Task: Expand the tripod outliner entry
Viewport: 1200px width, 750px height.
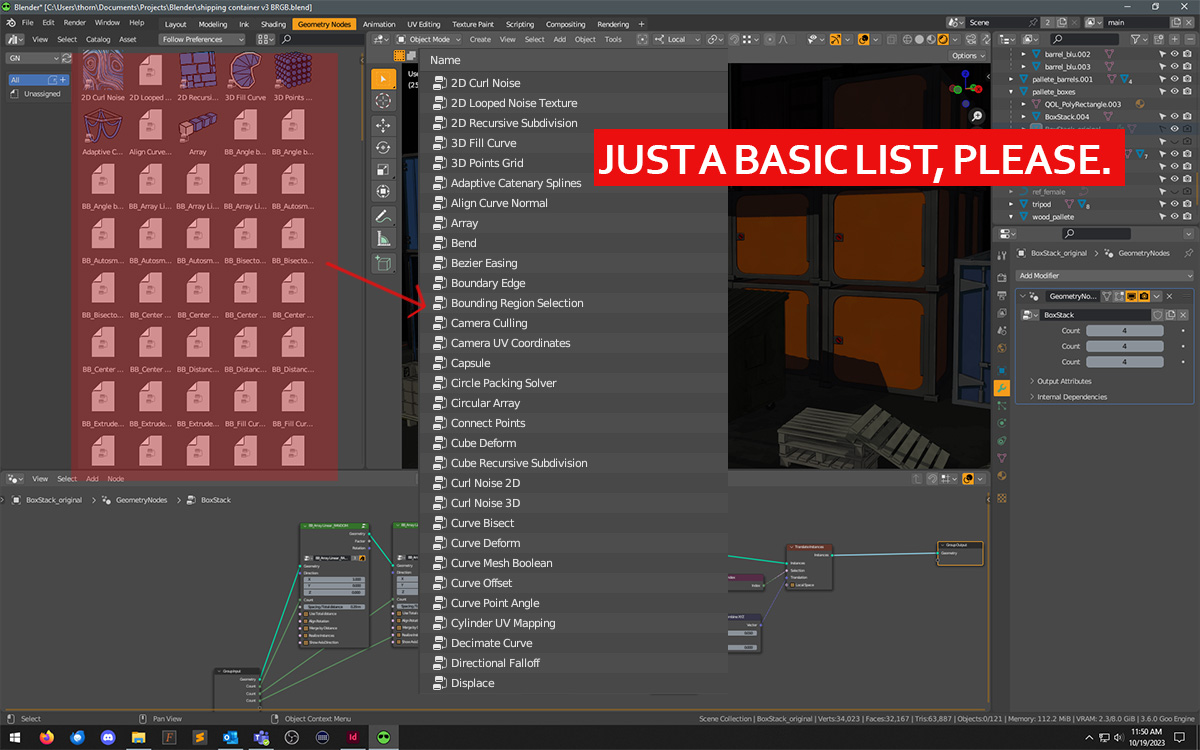Action: (x=1011, y=204)
